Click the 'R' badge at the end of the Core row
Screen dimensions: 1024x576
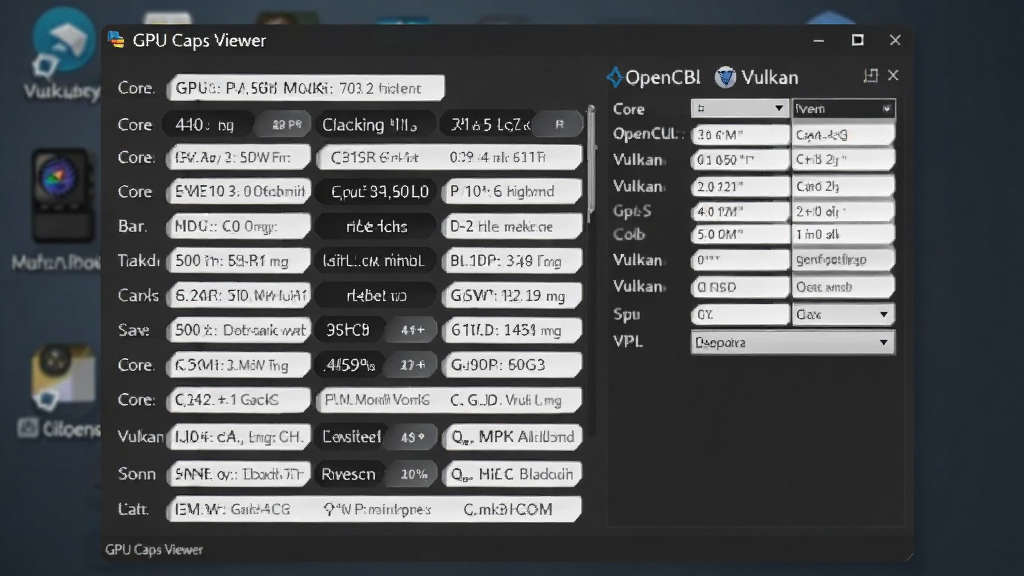click(558, 125)
